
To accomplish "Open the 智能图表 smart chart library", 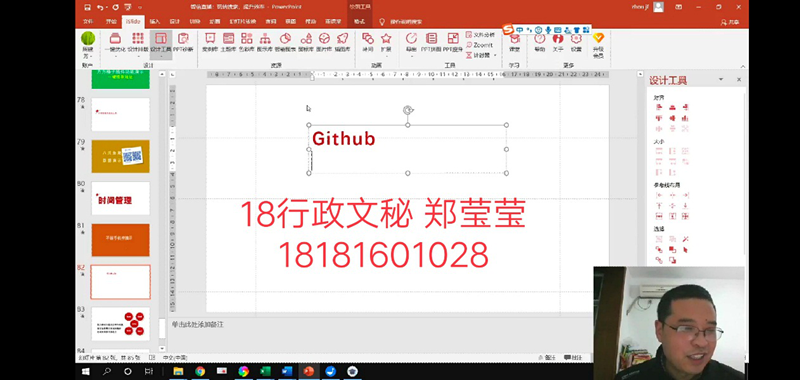I will pos(285,42).
